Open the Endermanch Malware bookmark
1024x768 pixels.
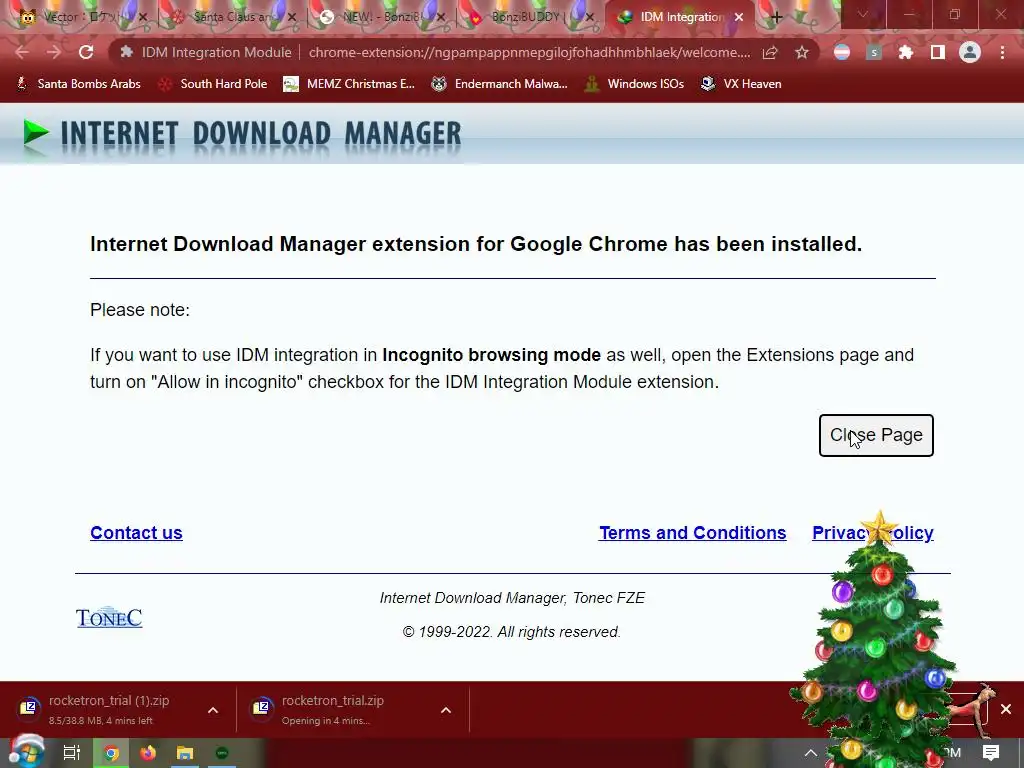(499, 84)
